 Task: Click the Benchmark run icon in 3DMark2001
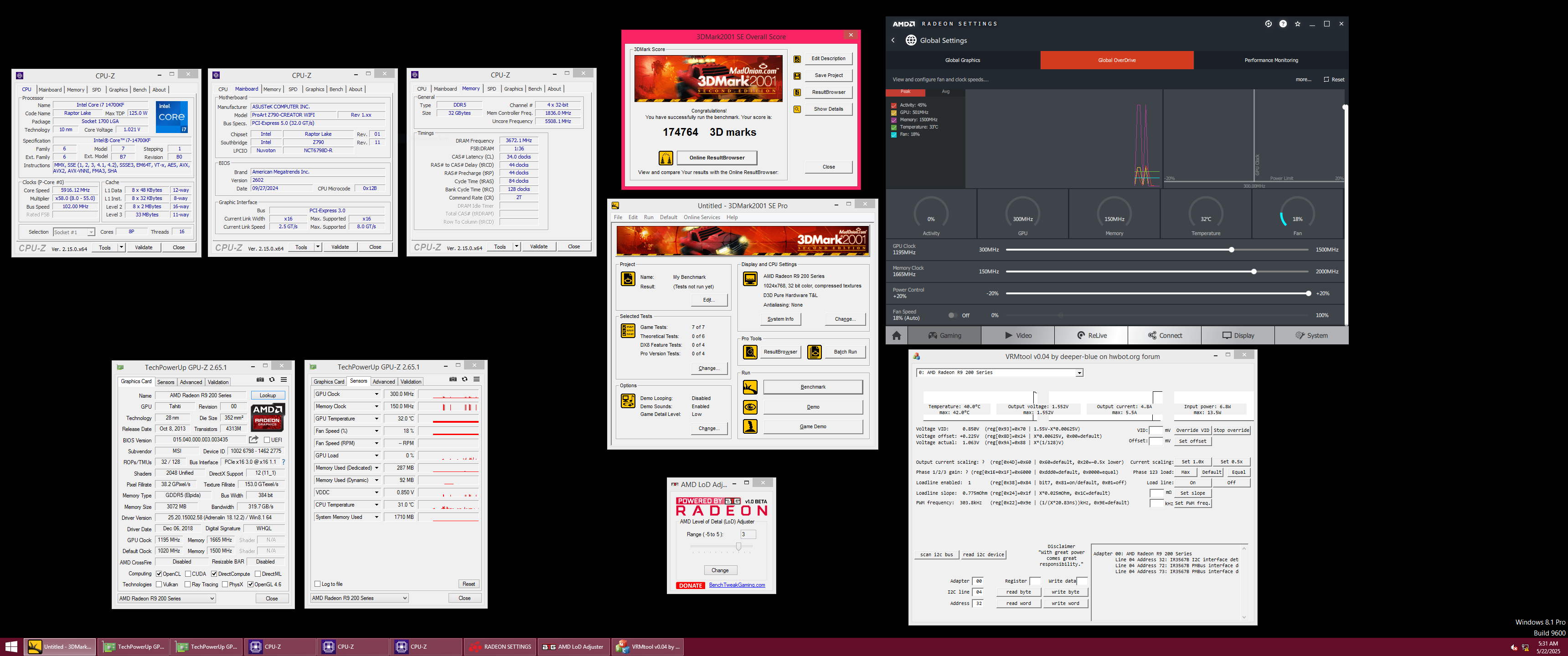tap(750, 387)
